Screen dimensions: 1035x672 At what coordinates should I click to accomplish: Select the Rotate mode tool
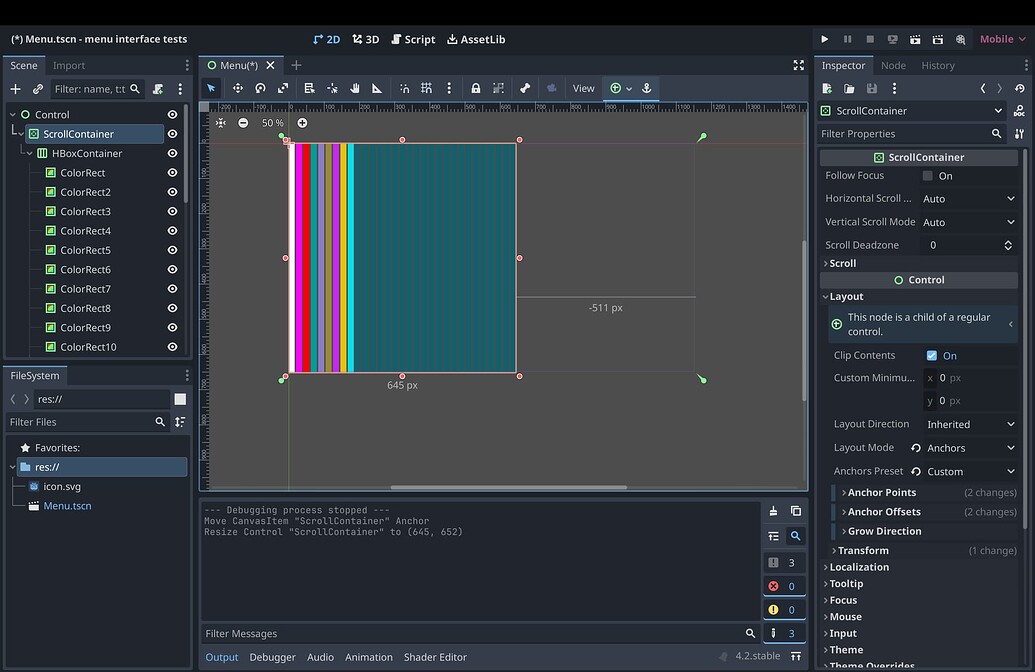(x=260, y=88)
